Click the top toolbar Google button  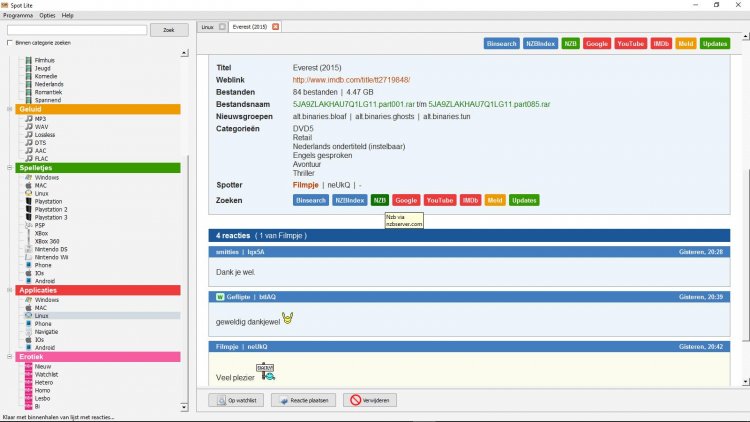click(597, 44)
